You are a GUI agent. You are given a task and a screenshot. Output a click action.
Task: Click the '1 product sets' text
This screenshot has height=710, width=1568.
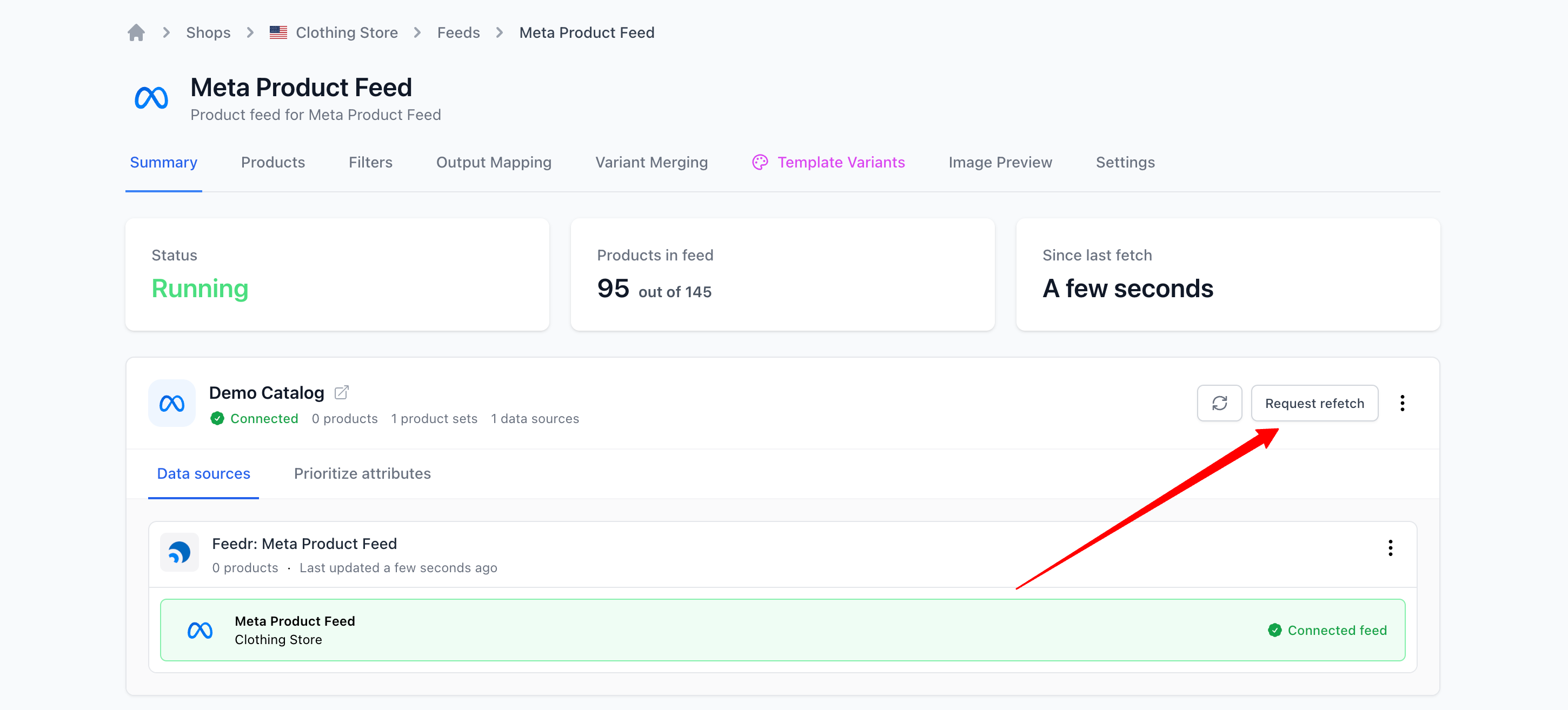(x=434, y=419)
